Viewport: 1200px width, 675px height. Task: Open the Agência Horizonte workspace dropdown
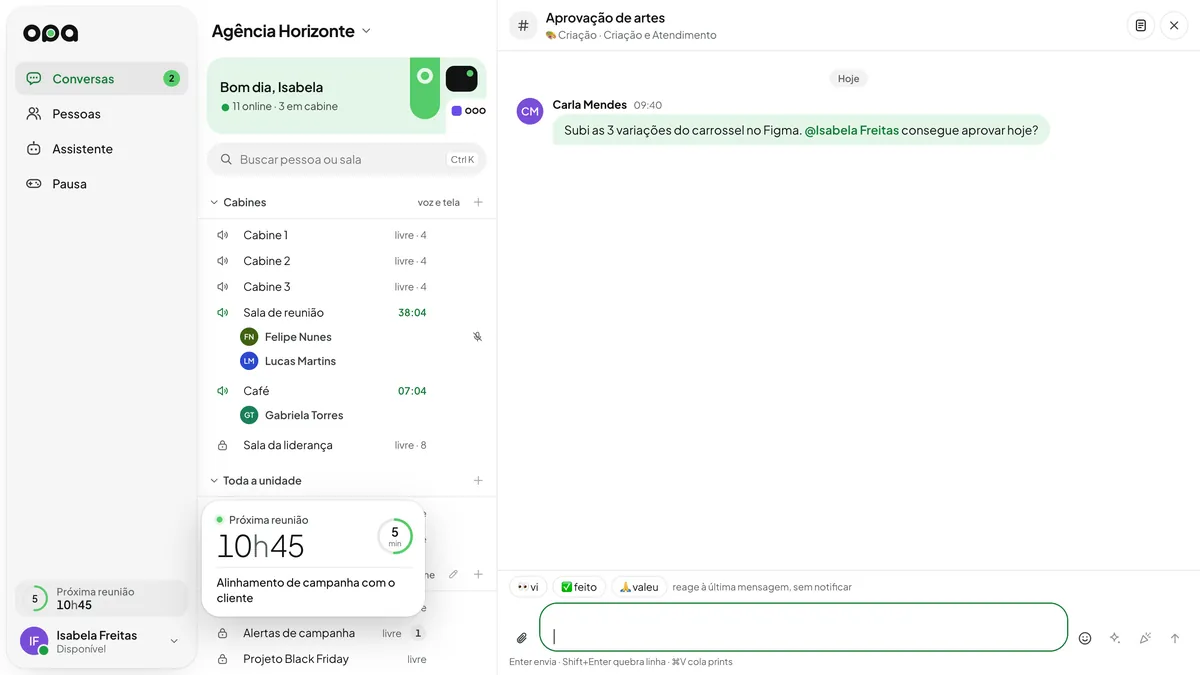[x=291, y=31]
